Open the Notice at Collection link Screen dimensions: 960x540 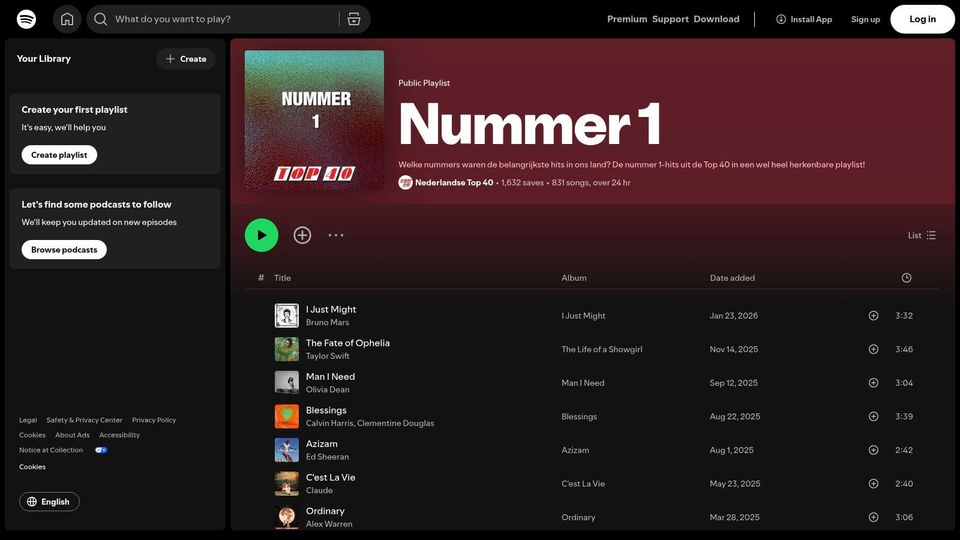(x=51, y=450)
